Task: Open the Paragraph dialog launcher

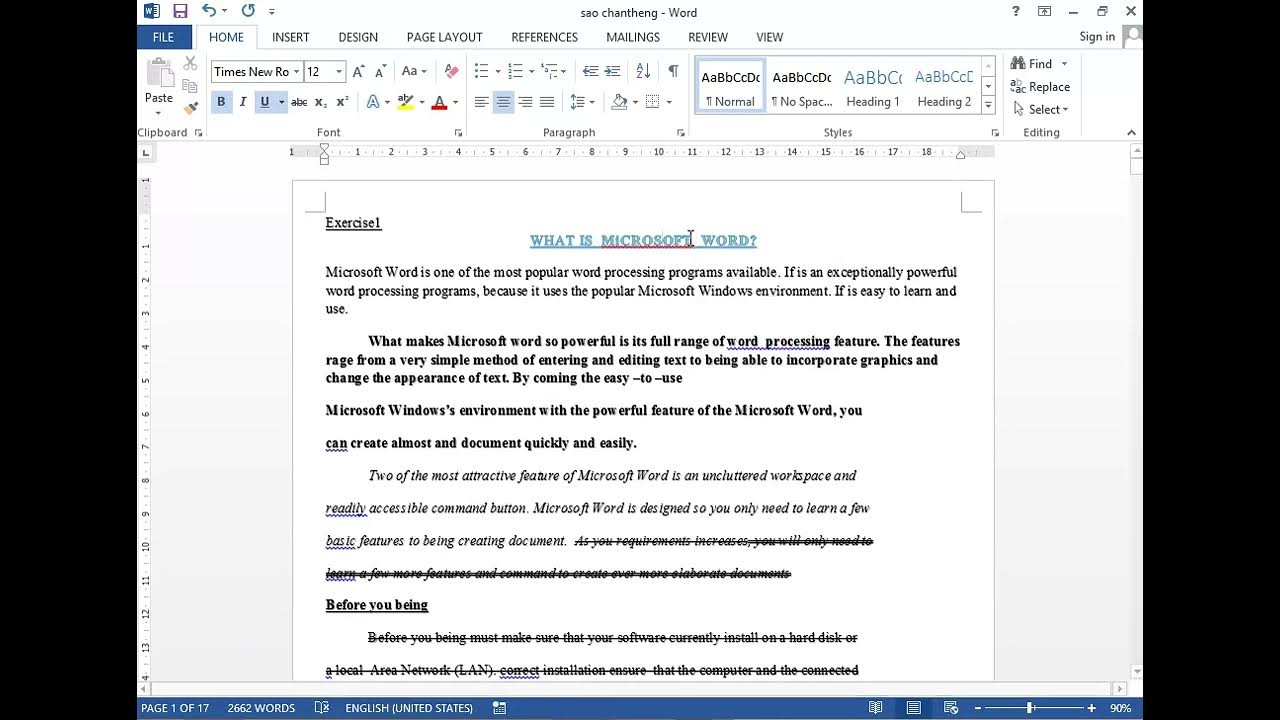Action: coord(681,133)
